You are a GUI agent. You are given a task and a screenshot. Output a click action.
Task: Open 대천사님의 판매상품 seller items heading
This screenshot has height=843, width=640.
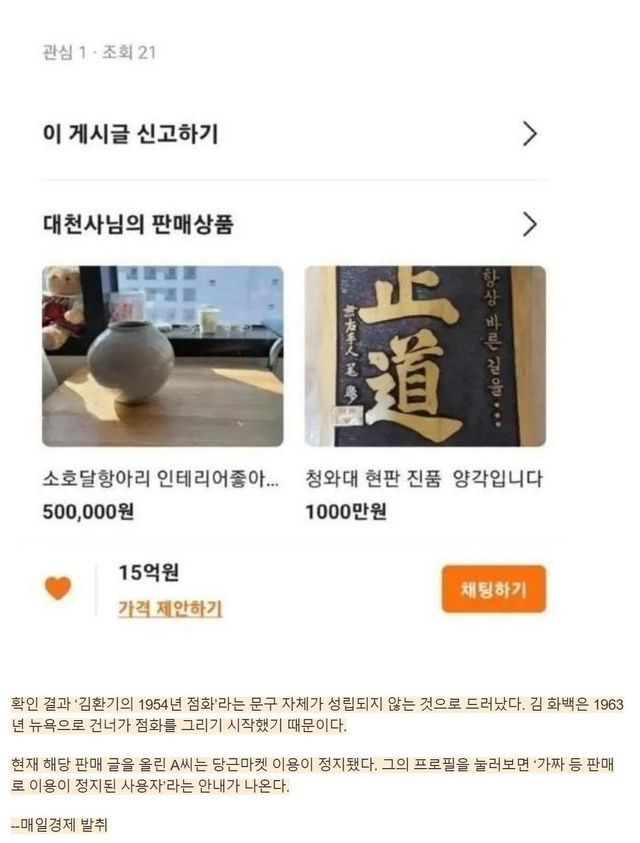click(138, 225)
